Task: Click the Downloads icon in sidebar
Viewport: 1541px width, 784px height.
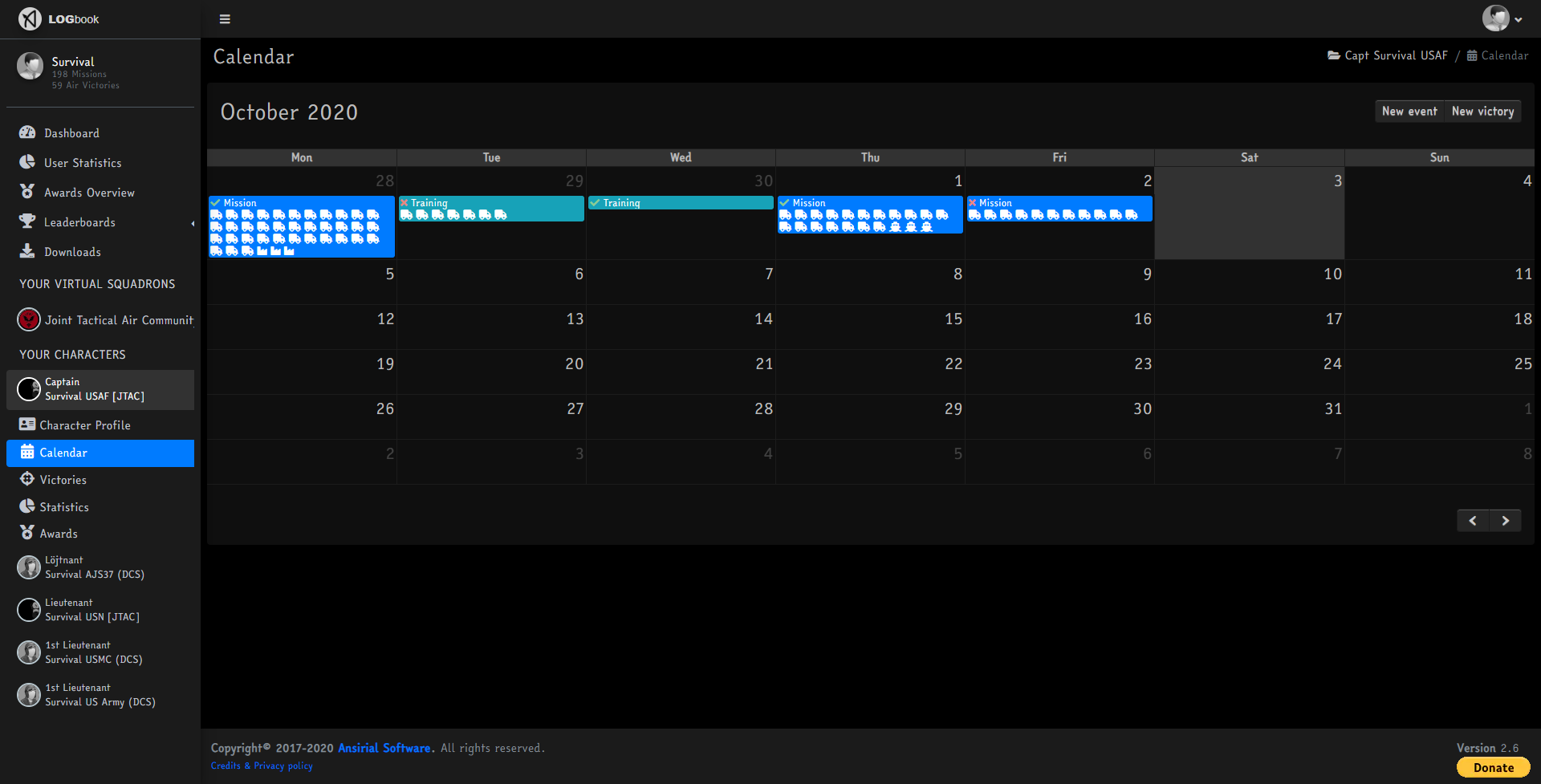Action: [27, 251]
